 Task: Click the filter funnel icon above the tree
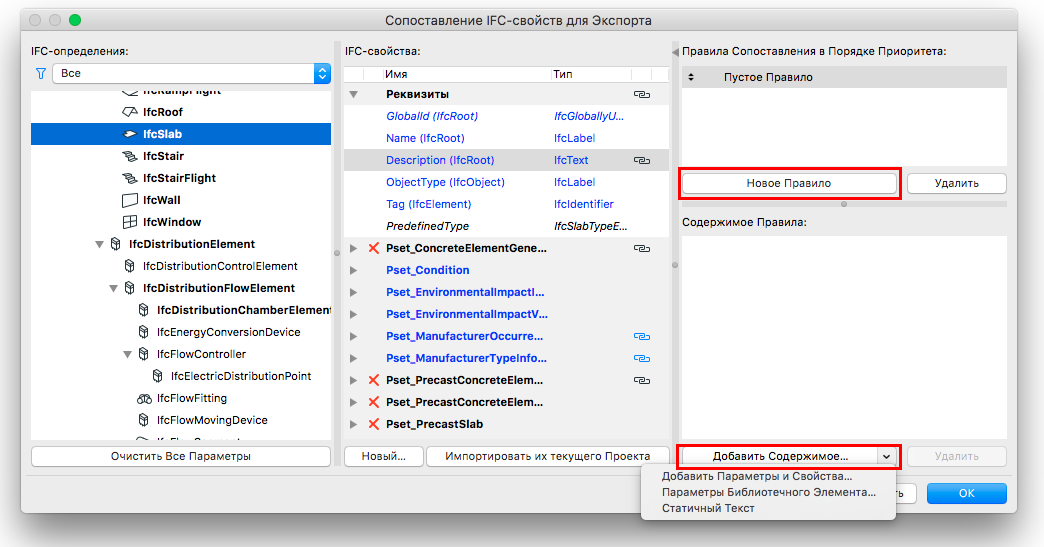[x=41, y=73]
